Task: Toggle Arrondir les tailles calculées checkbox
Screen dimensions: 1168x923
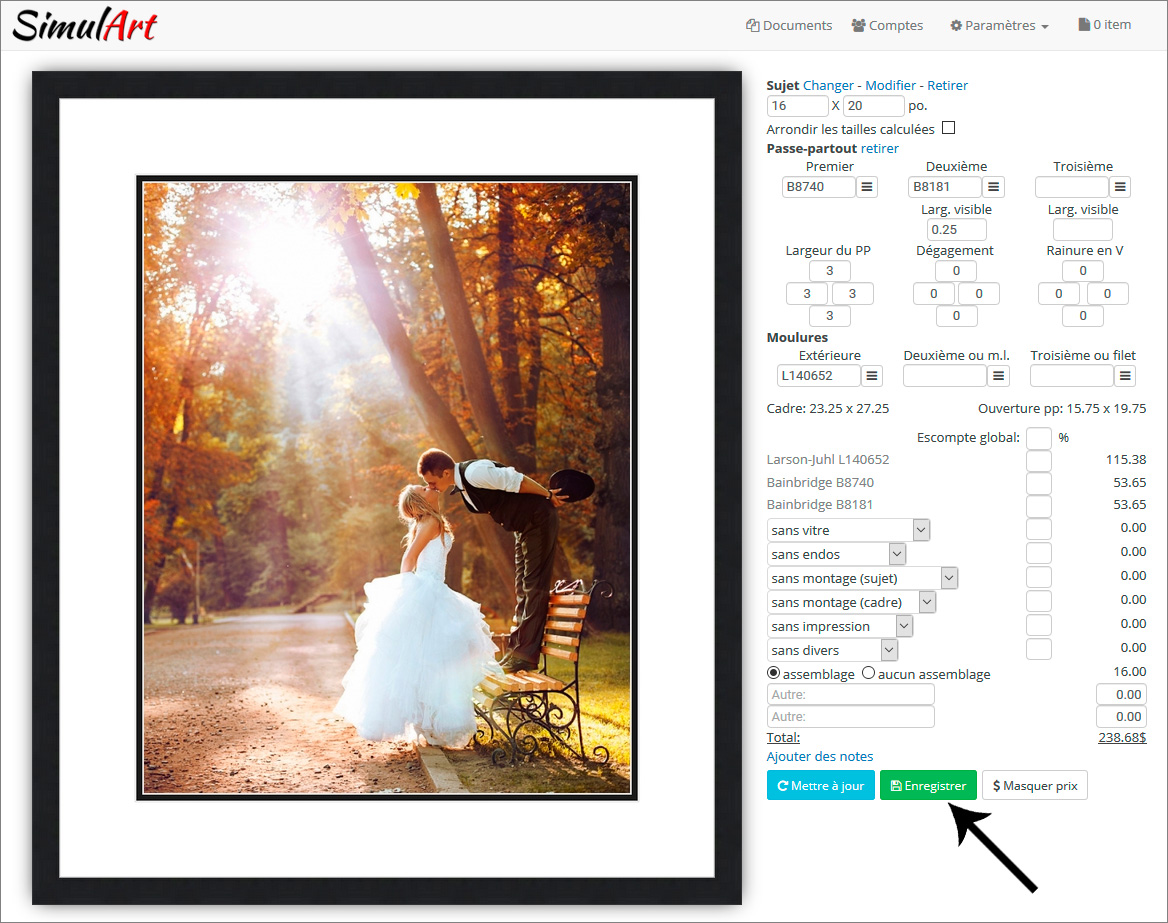Action: (x=948, y=128)
